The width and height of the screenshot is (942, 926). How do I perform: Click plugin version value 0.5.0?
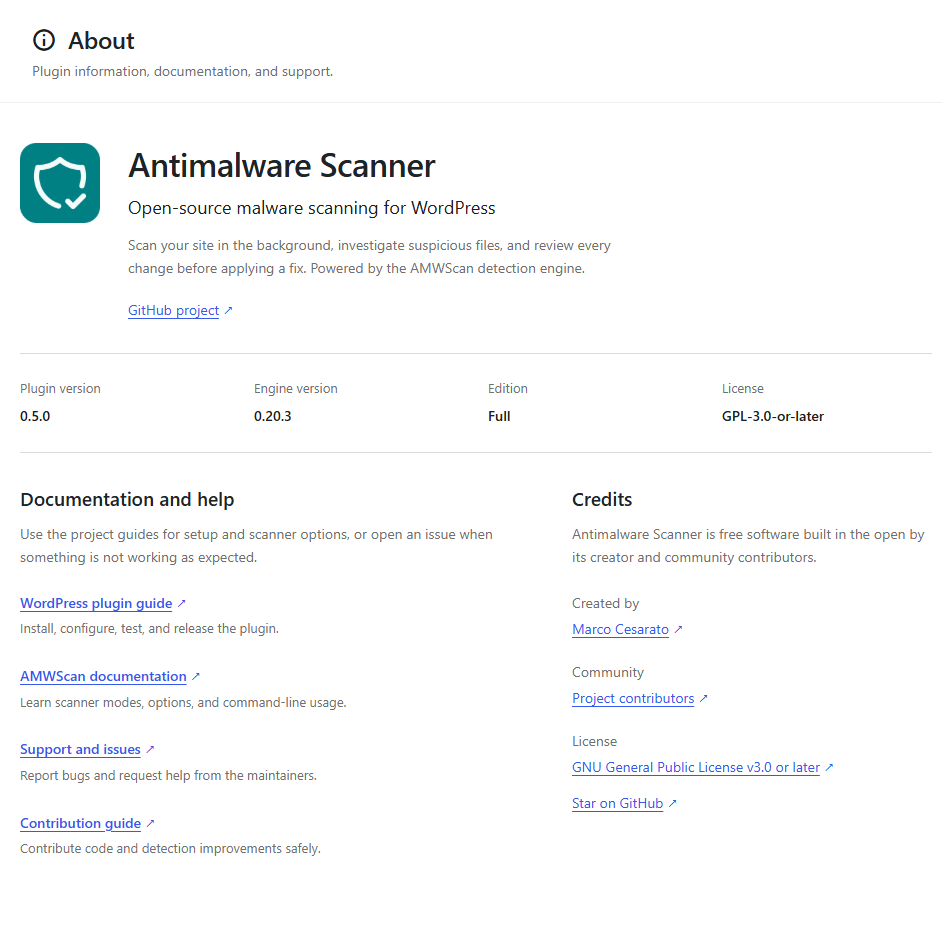35,416
